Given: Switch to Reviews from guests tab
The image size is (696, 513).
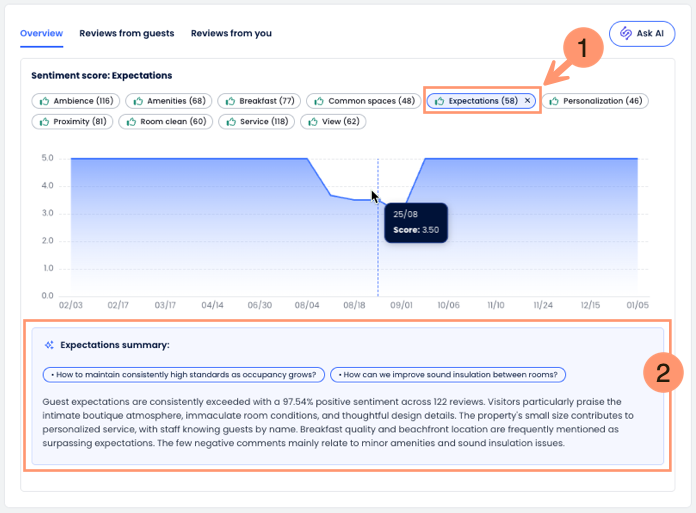Looking at the screenshot, I should [126, 33].
